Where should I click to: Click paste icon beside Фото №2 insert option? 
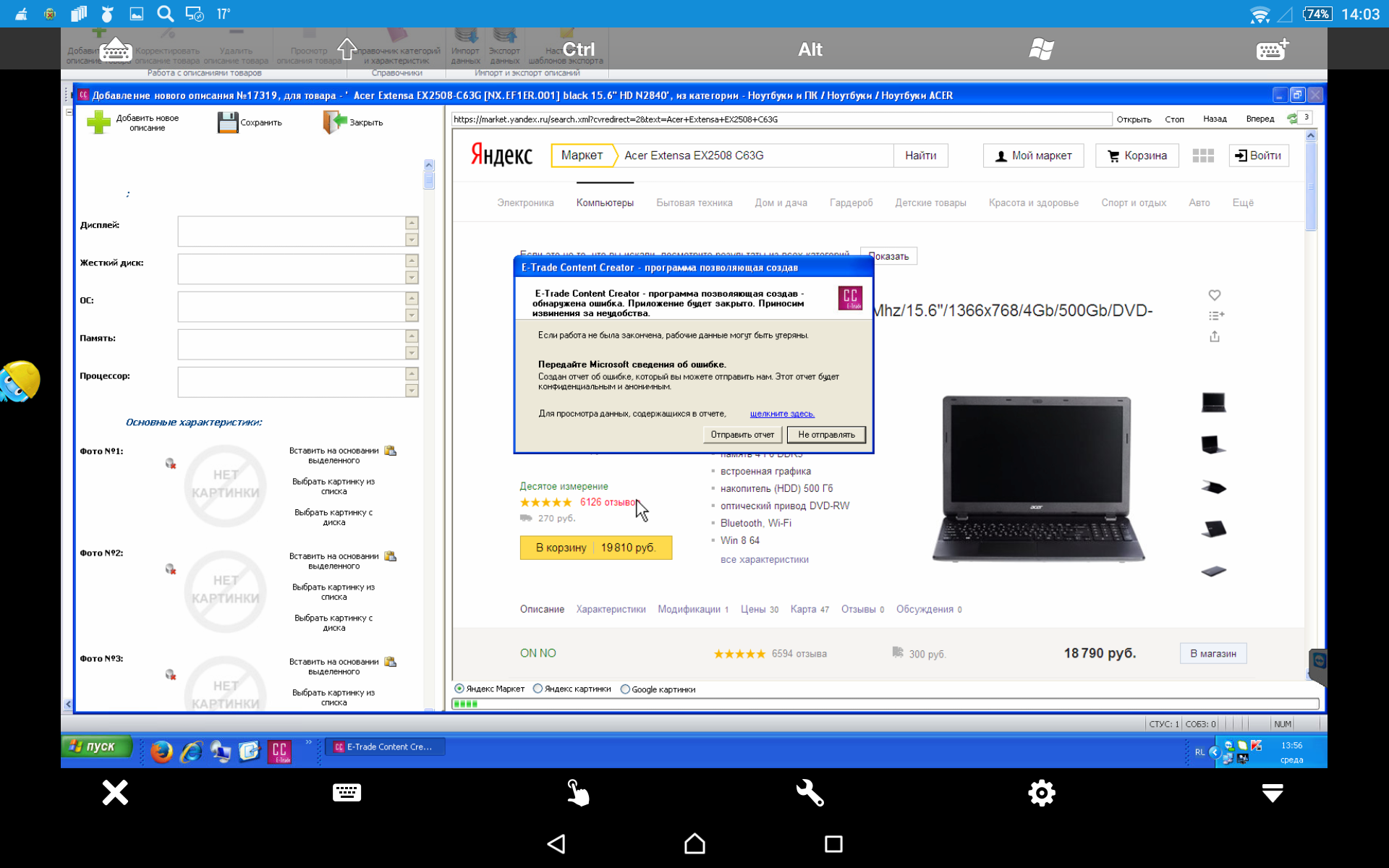point(391,556)
